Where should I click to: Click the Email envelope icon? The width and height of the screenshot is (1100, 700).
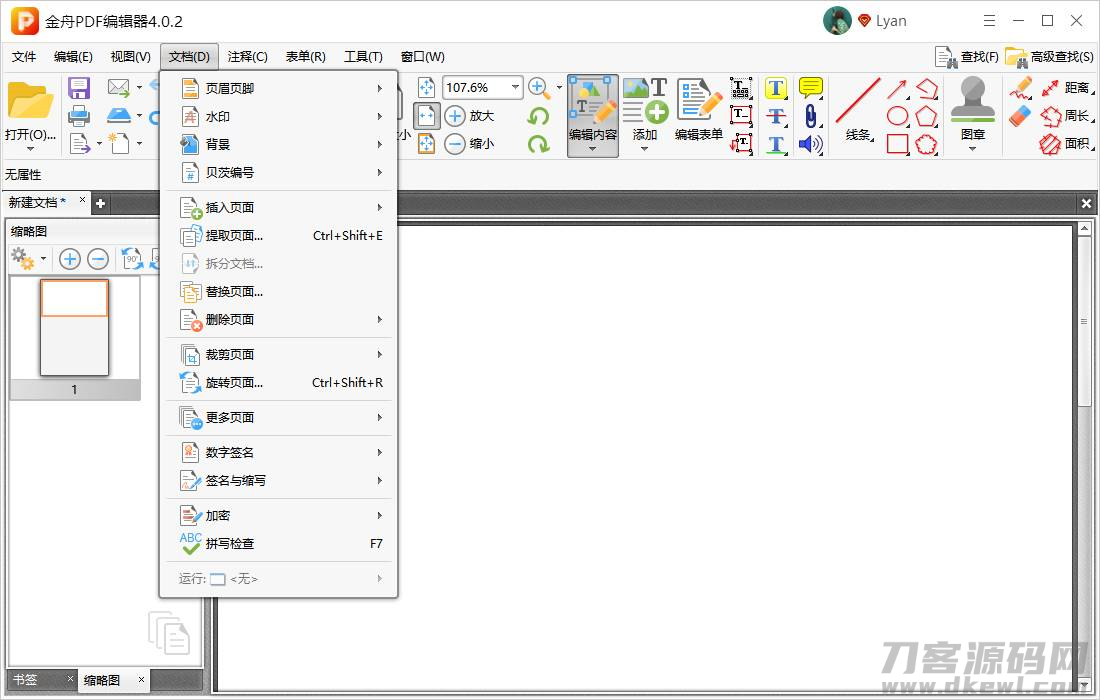click(x=119, y=88)
